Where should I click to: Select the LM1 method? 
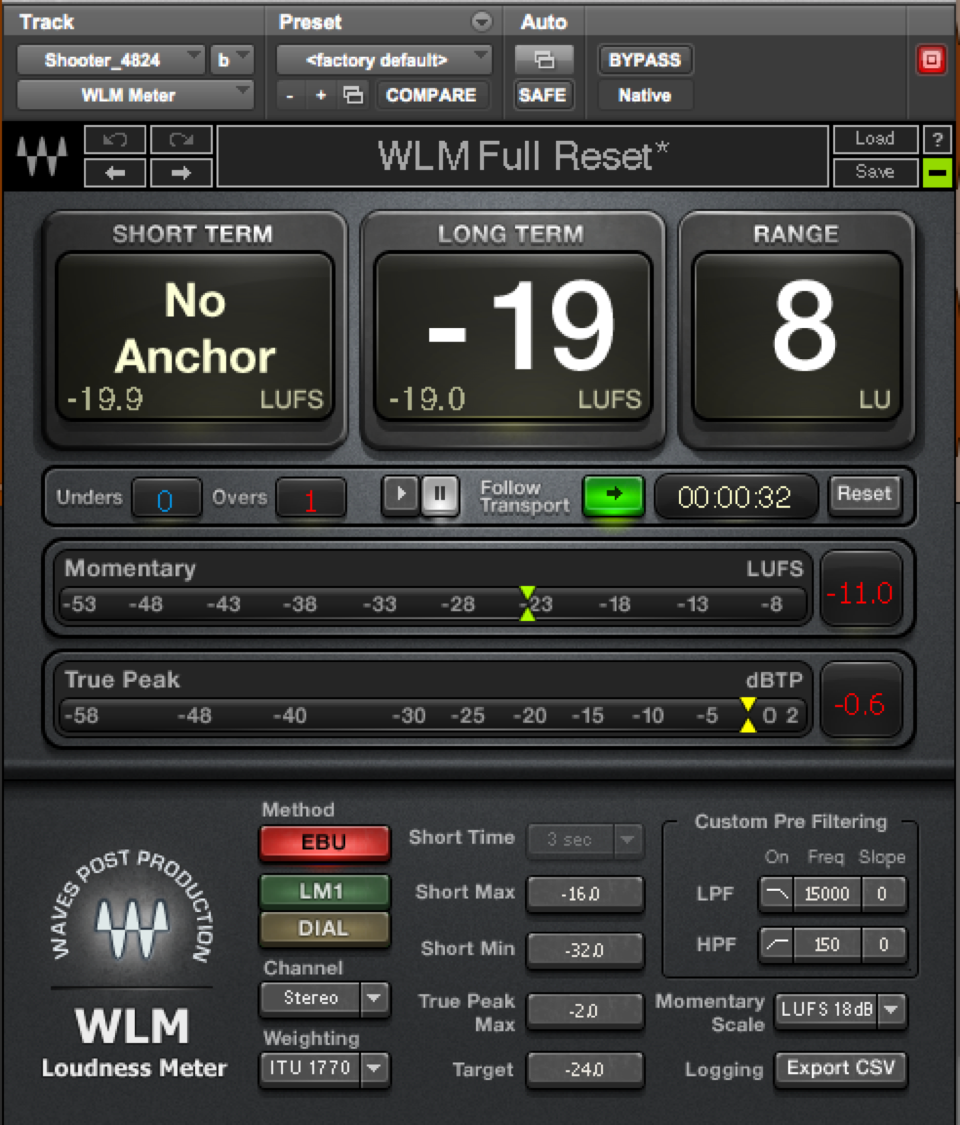click(x=324, y=891)
